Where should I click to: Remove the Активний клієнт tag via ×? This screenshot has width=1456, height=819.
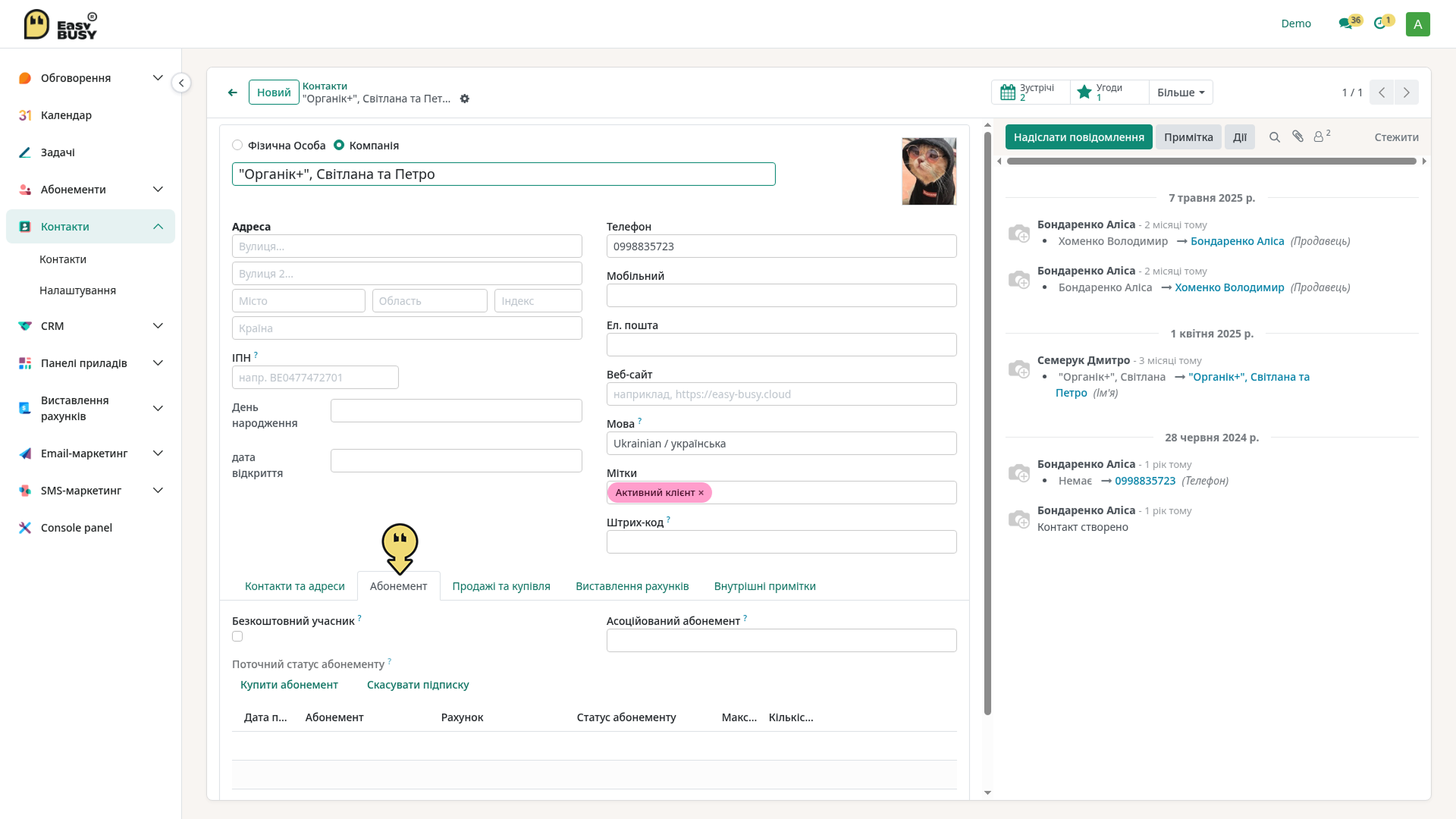tap(701, 493)
